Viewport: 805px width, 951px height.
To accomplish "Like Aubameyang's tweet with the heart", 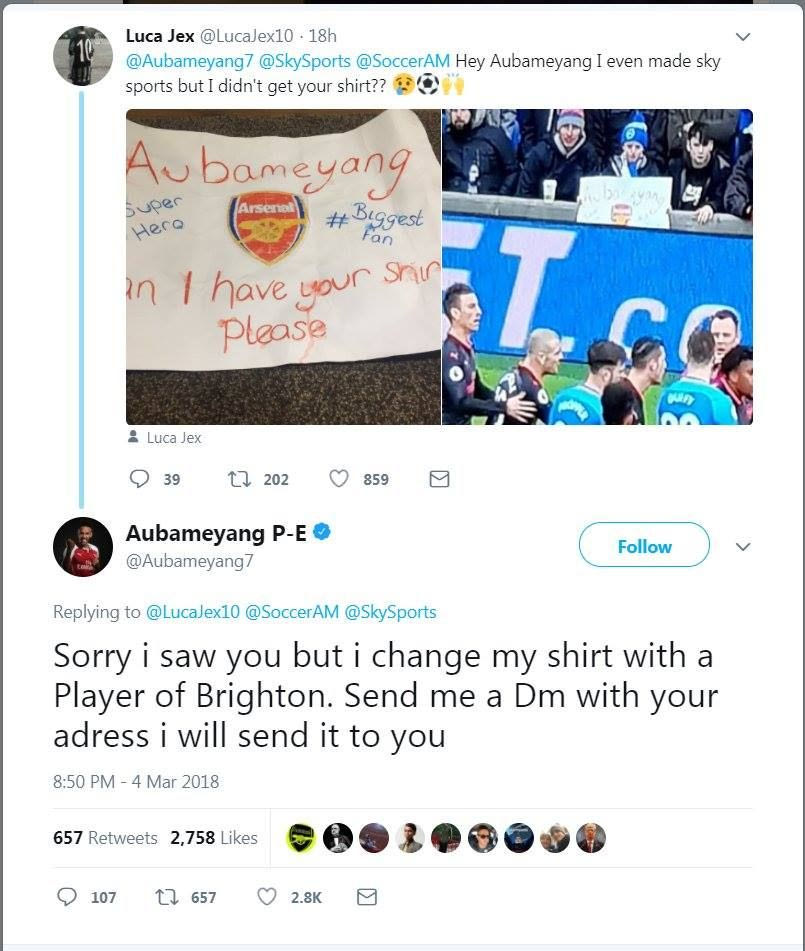I will [267, 897].
